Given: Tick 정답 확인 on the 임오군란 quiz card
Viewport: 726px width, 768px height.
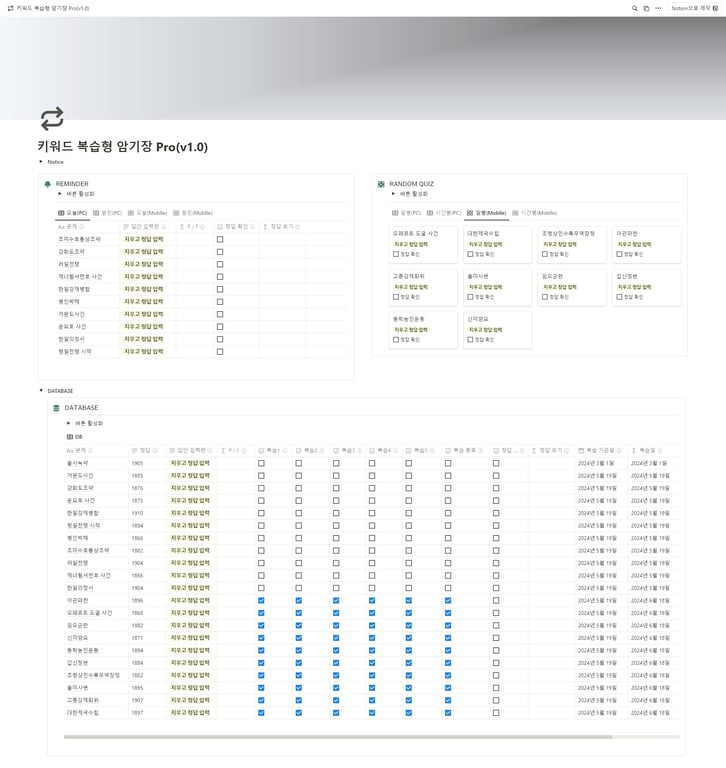Looking at the screenshot, I should pos(545,297).
